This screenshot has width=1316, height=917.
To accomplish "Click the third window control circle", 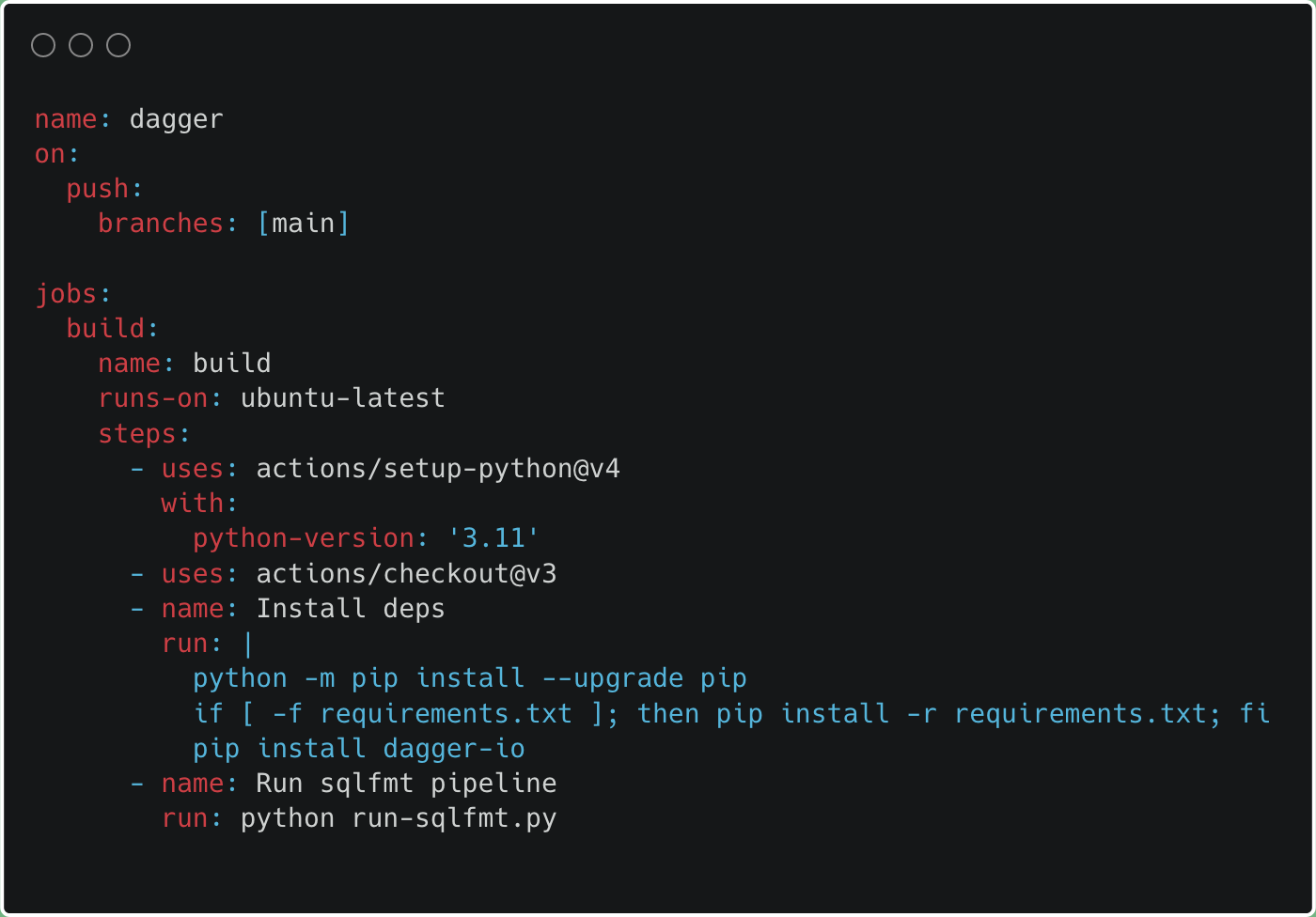I will pyautogui.click(x=118, y=45).
